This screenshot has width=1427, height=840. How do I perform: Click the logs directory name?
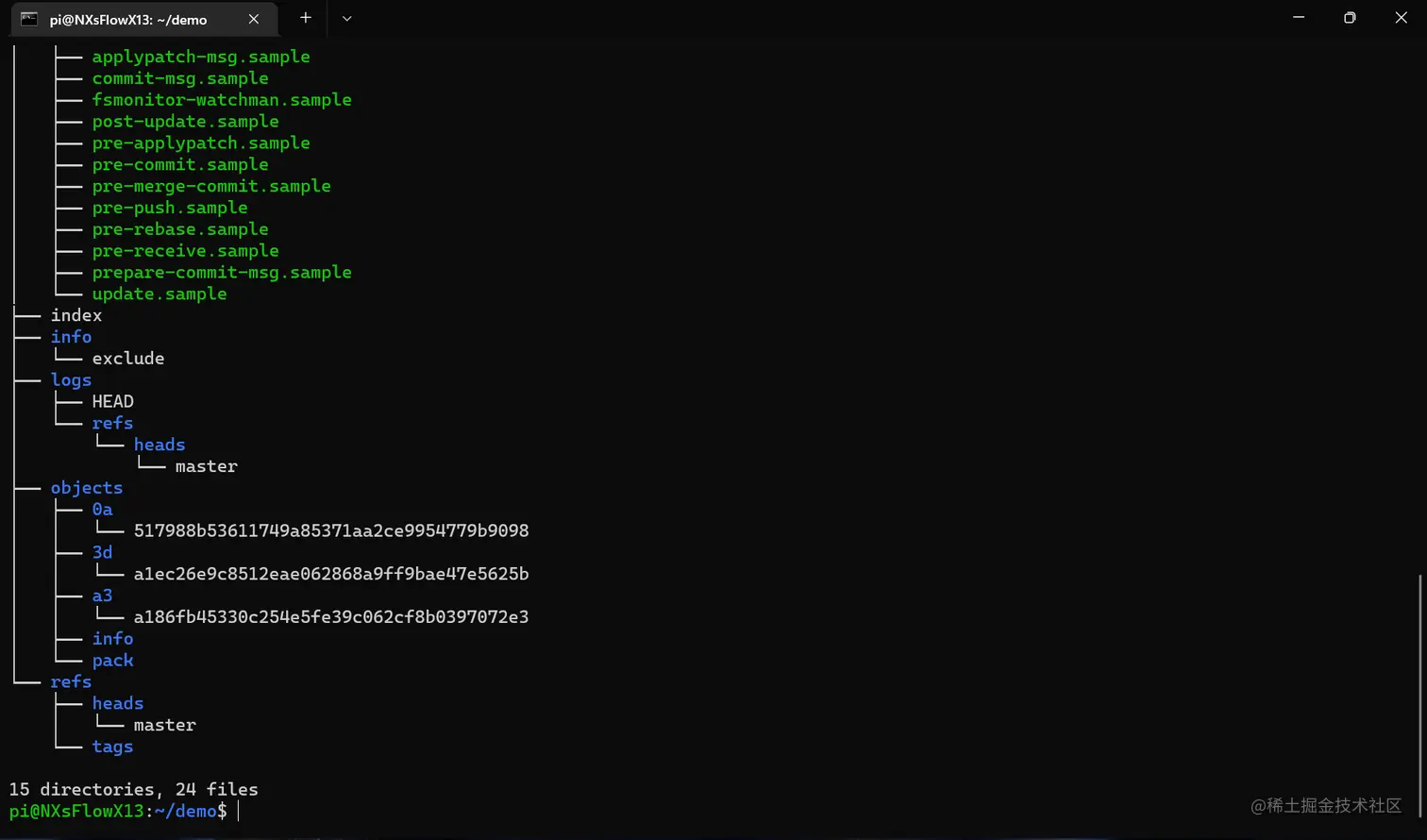click(x=72, y=380)
